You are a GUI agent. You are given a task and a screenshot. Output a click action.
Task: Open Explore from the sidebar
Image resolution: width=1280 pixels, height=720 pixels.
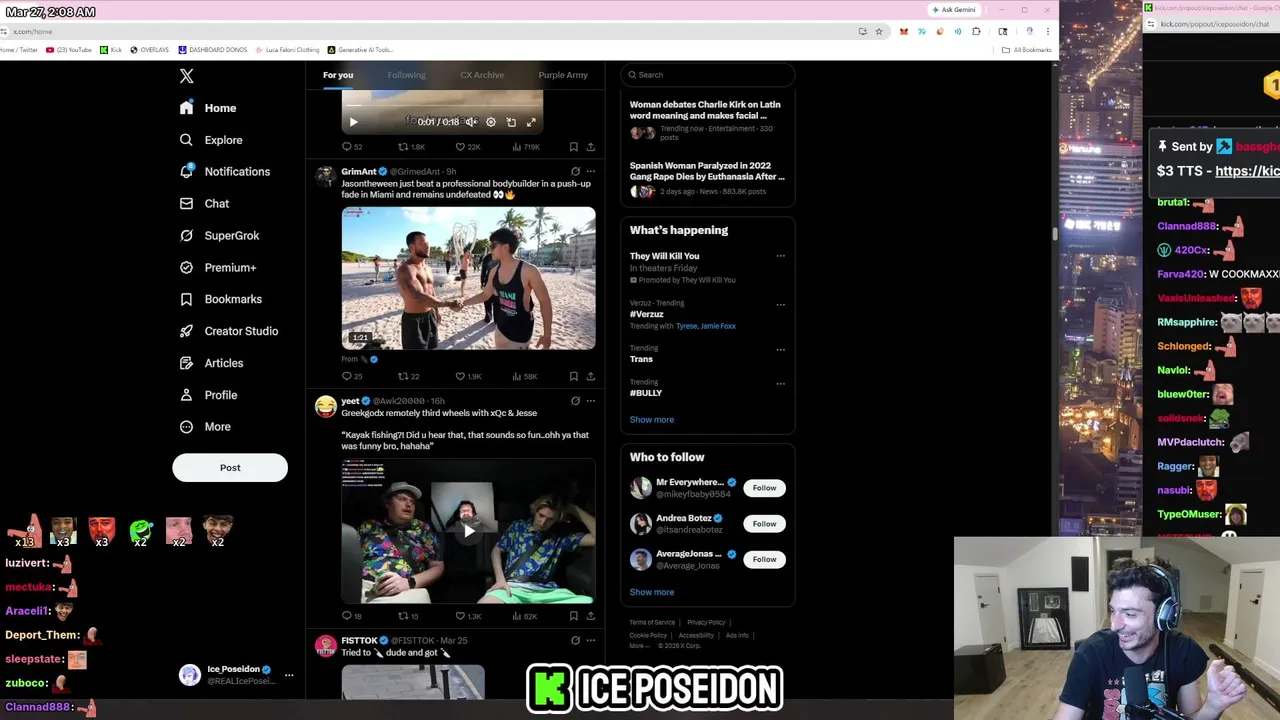point(211,140)
